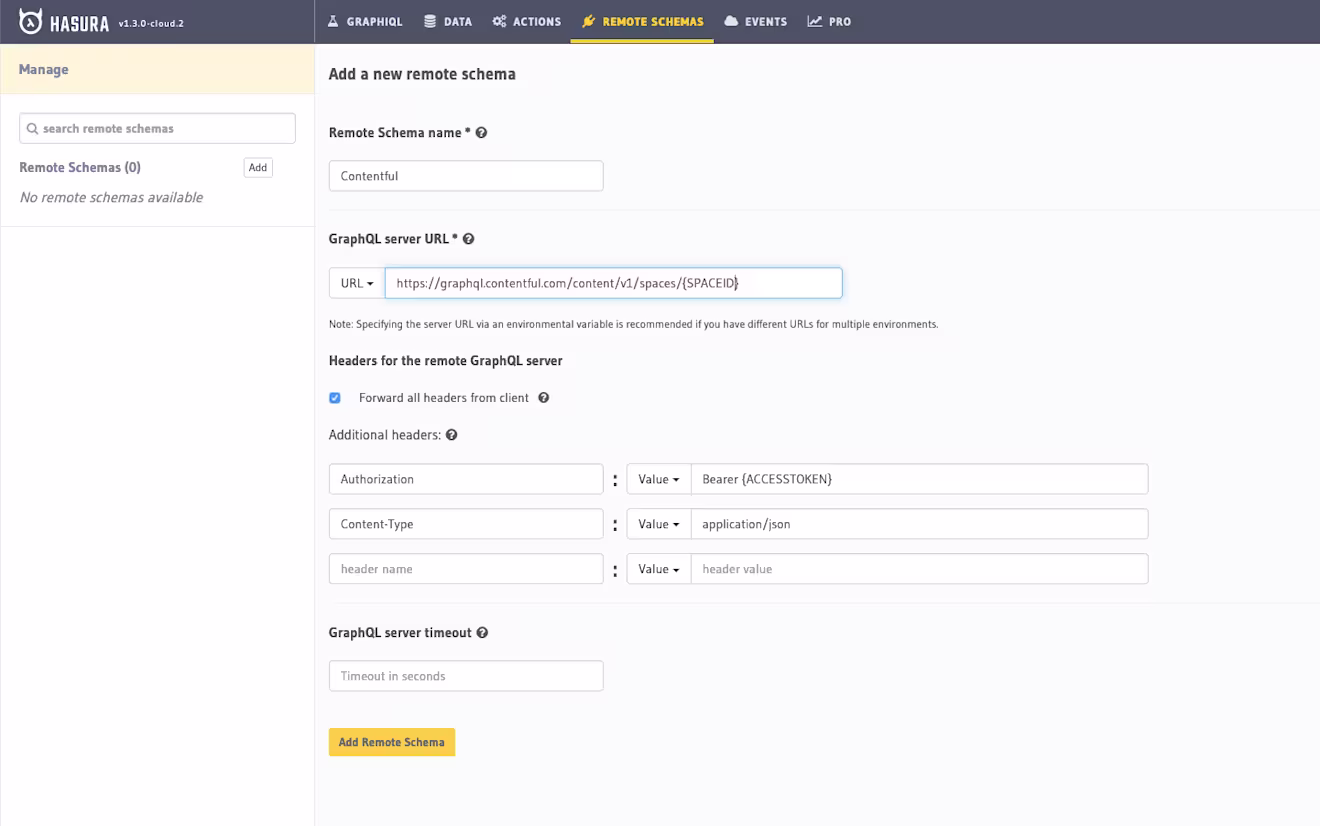Open the URL type dropdown
Screen dimensions: 1320x826
coord(357,283)
